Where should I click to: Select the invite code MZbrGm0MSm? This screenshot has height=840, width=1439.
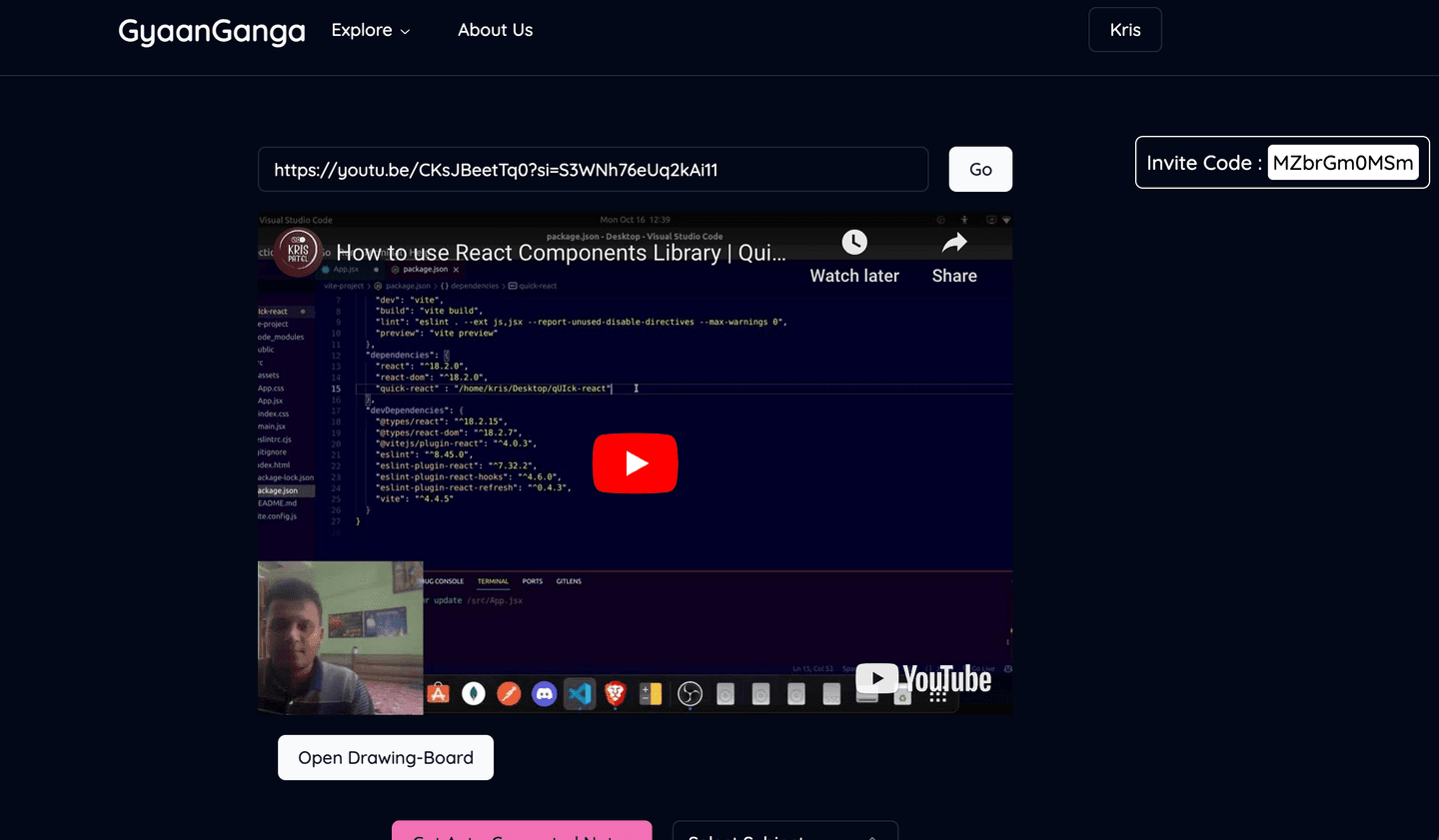click(x=1343, y=163)
